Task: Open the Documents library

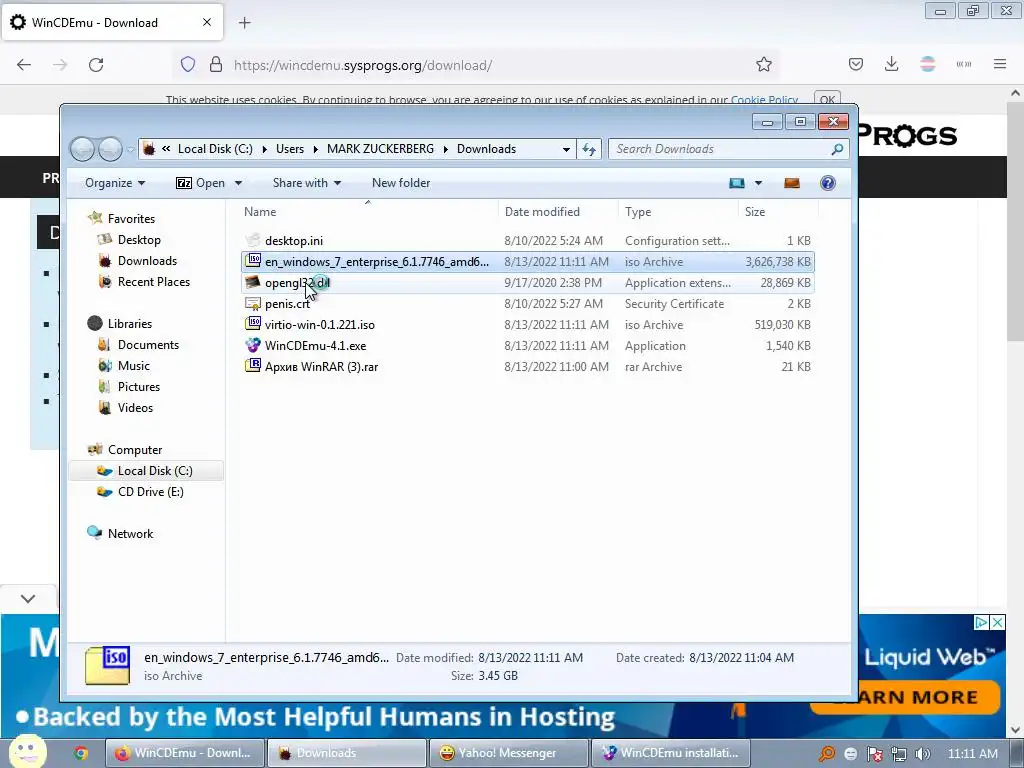Action: tap(148, 344)
